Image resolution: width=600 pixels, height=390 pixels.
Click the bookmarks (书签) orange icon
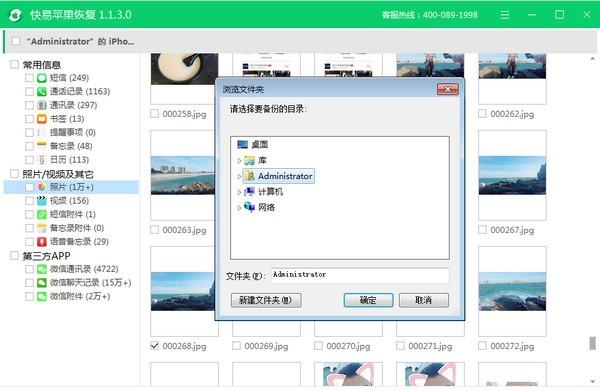(x=42, y=119)
